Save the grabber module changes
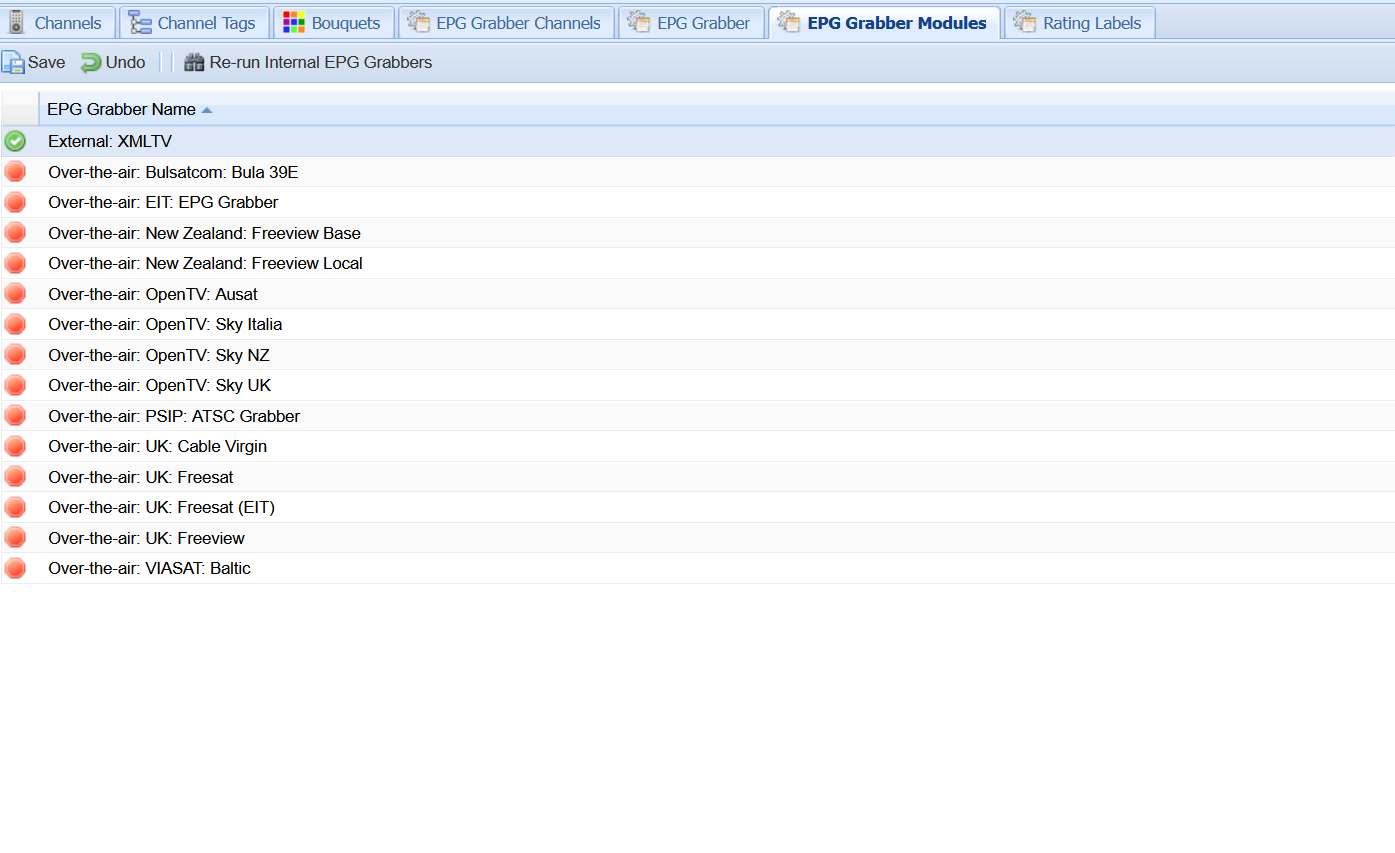 pyautogui.click(x=34, y=62)
